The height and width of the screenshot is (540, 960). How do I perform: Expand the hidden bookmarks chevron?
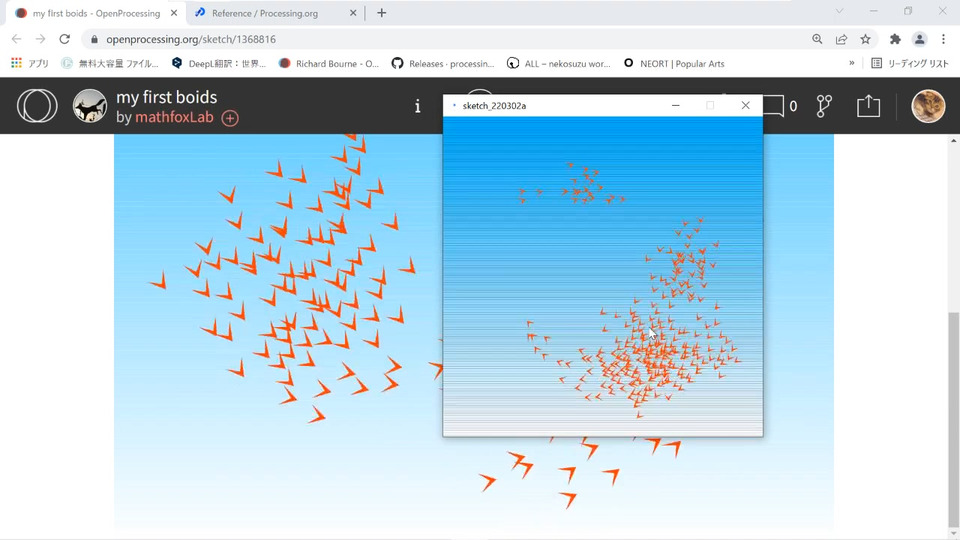click(x=852, y=63)
